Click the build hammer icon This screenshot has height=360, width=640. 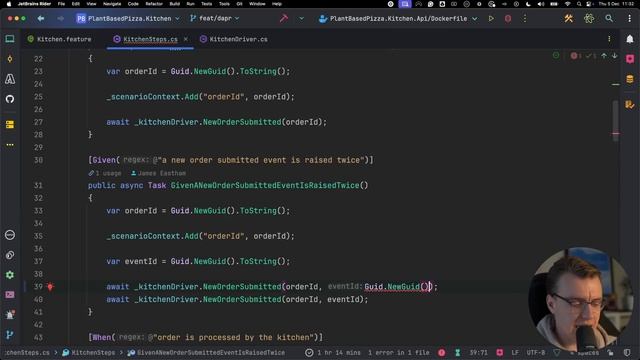click(284, 18)
